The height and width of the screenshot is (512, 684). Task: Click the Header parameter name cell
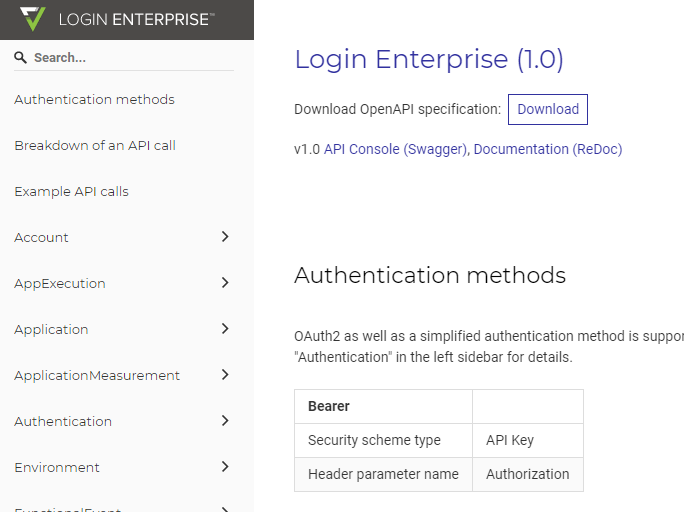tap(383, 474)
